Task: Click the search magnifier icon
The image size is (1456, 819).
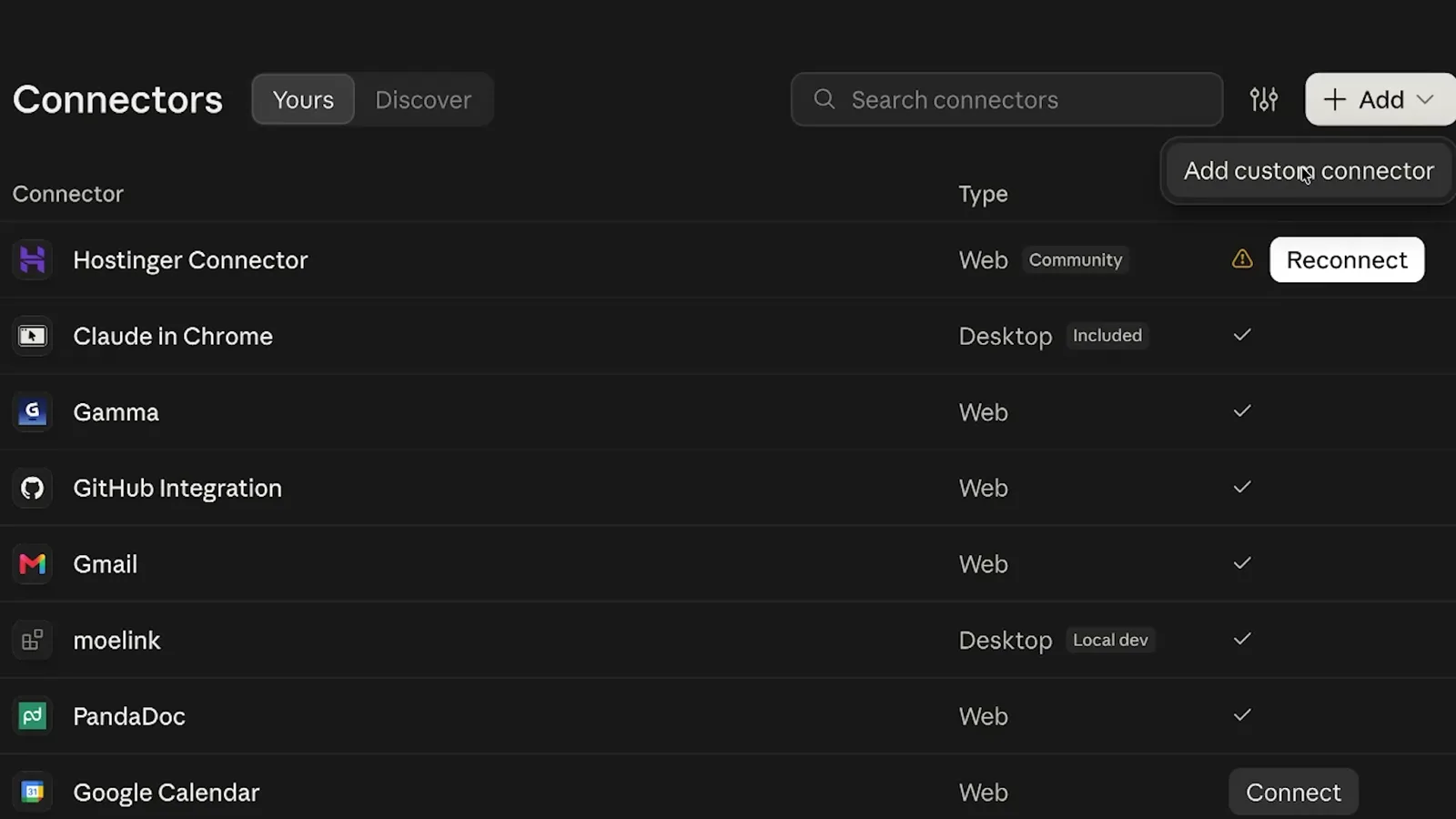Action: [x=824, y=98]
